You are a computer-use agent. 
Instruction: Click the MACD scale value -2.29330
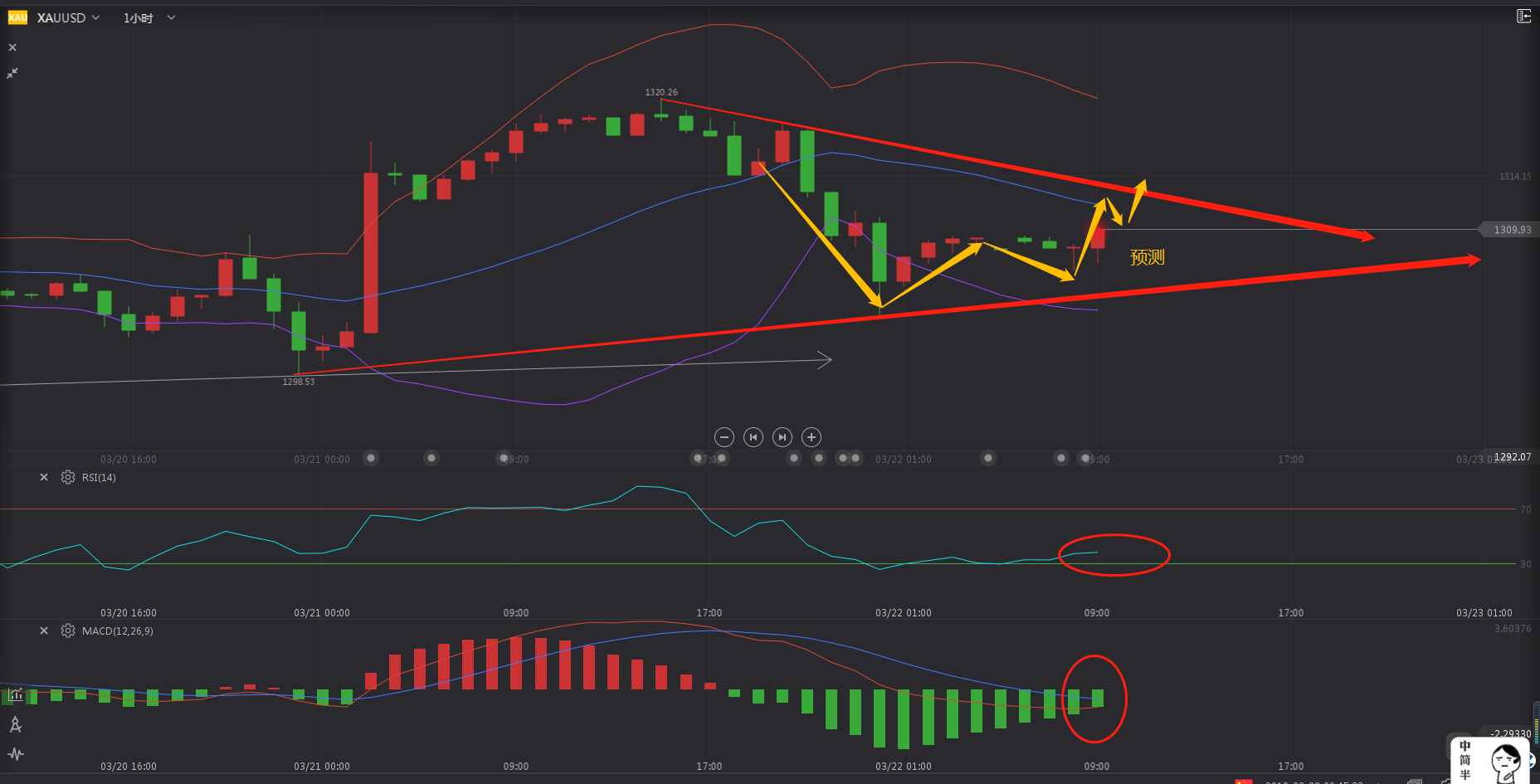(x=1511, y=733)
